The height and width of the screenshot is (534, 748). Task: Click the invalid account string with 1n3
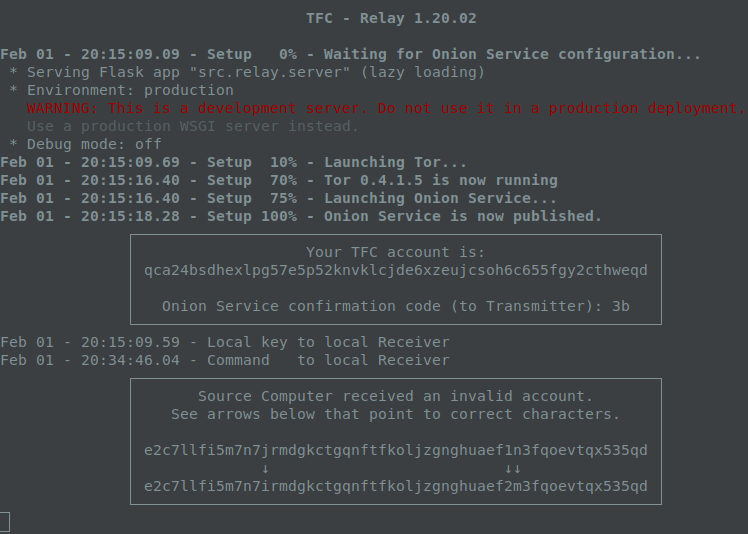[x=396, y=450]
